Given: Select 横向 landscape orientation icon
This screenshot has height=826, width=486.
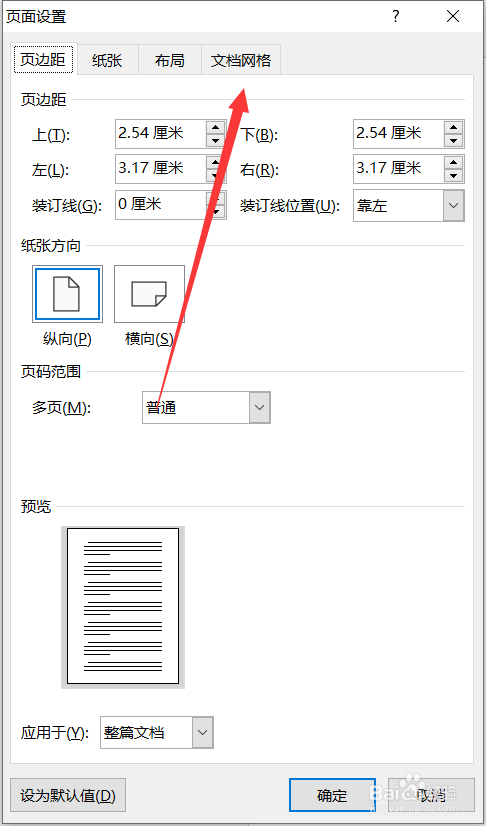Looking at the screenshot, I should coord(150,294).
